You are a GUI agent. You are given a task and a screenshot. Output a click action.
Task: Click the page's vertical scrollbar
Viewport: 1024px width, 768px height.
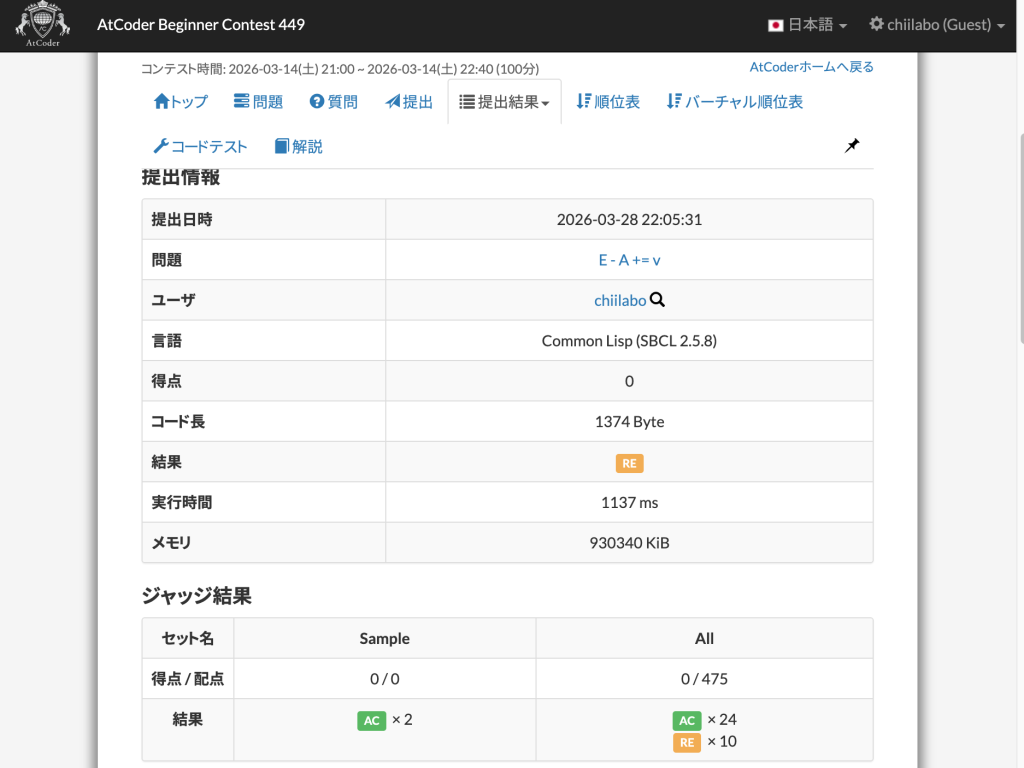(x=1020, y=238)
